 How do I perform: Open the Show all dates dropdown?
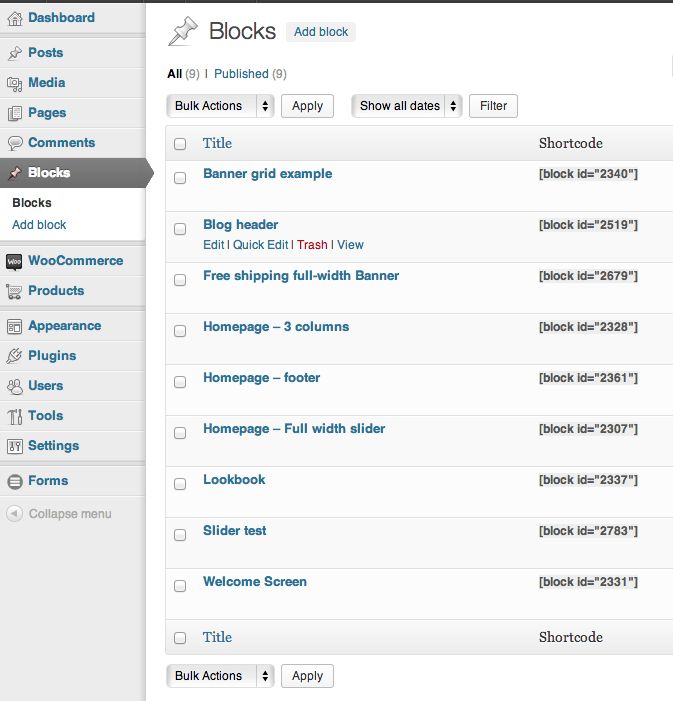coord(406,106)
